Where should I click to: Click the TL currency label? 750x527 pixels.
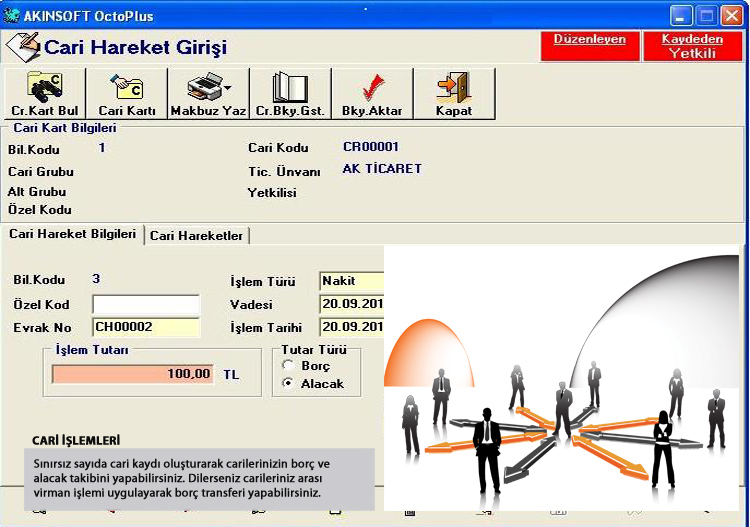click(231, 374)
